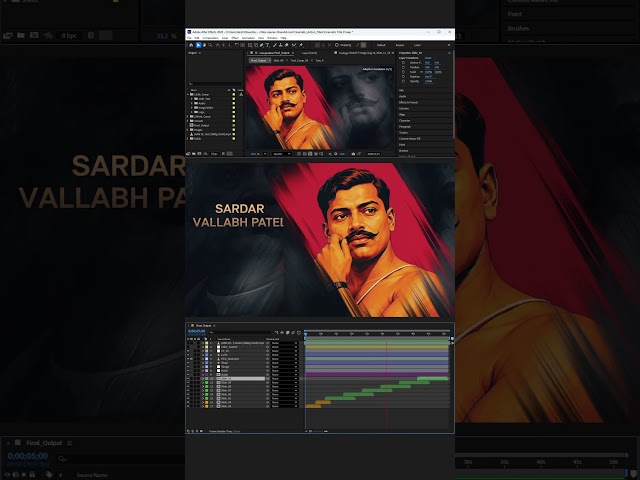640x480 pixels.
Task: Select the Rectangle shape tool
Action: (x=250, y=45)
